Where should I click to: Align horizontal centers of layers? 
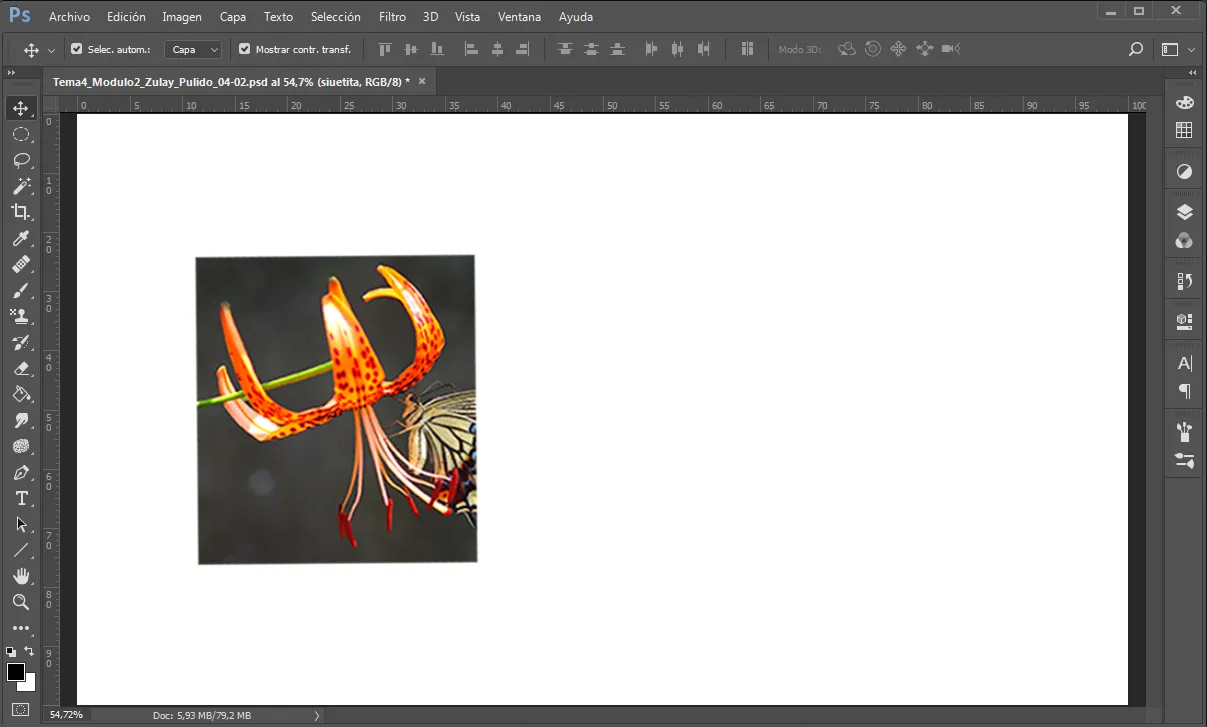tap(497, 49)
